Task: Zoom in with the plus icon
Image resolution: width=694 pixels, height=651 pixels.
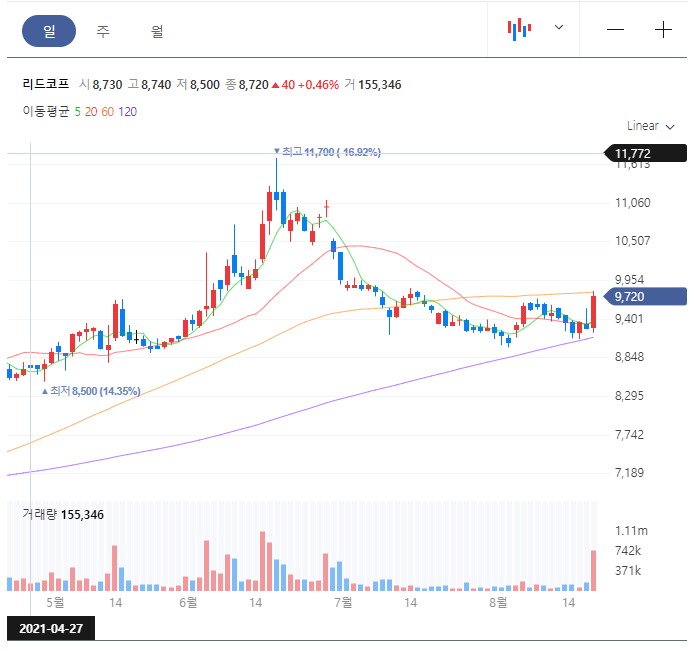Action: 663,30
